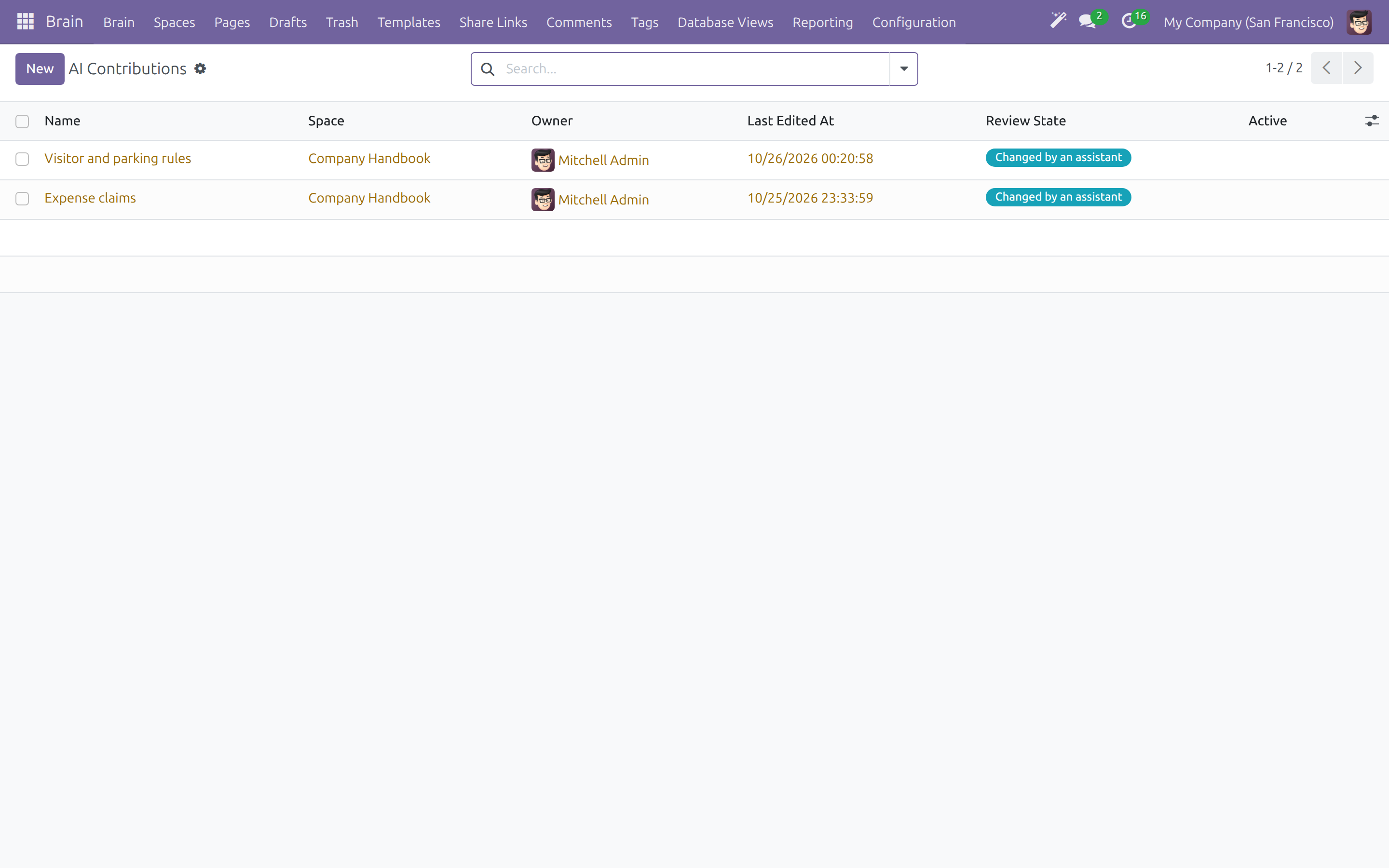Viewport: 1389px width, 868px height.
Task: Click the 1-2 / 2 pager counter
Action: [1283, 68]
